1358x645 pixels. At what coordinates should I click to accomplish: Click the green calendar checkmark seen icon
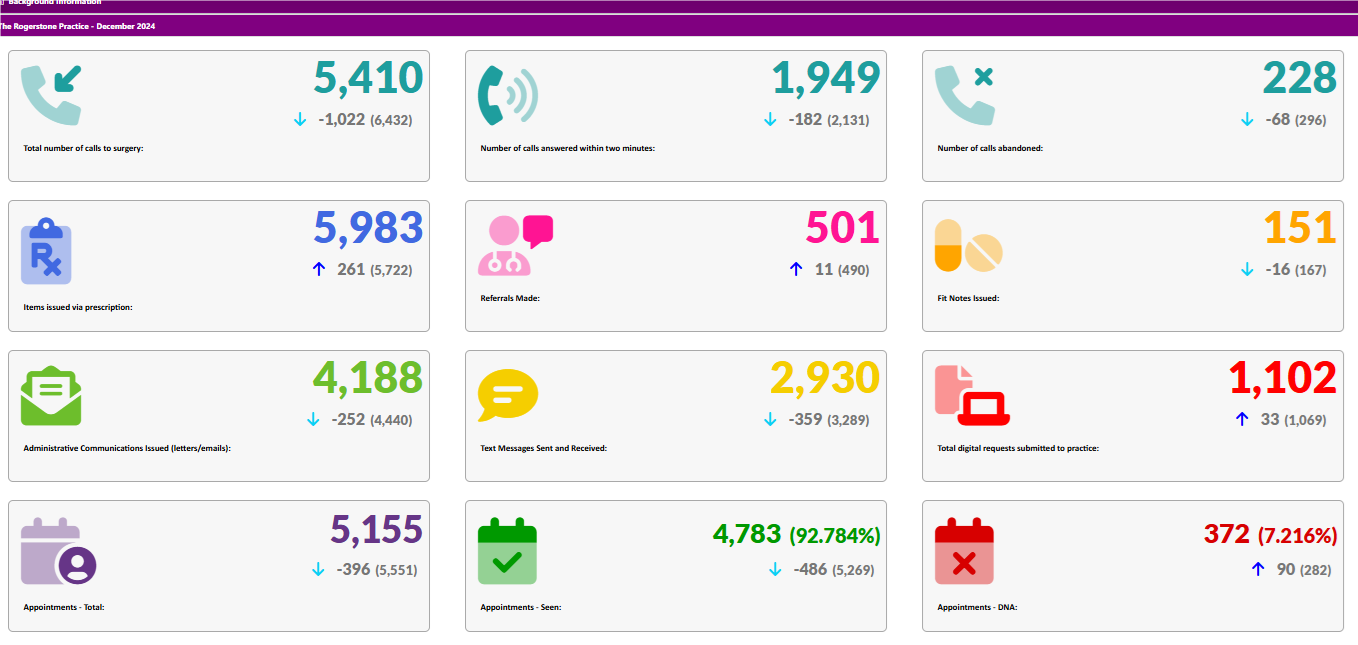point(507,551)
